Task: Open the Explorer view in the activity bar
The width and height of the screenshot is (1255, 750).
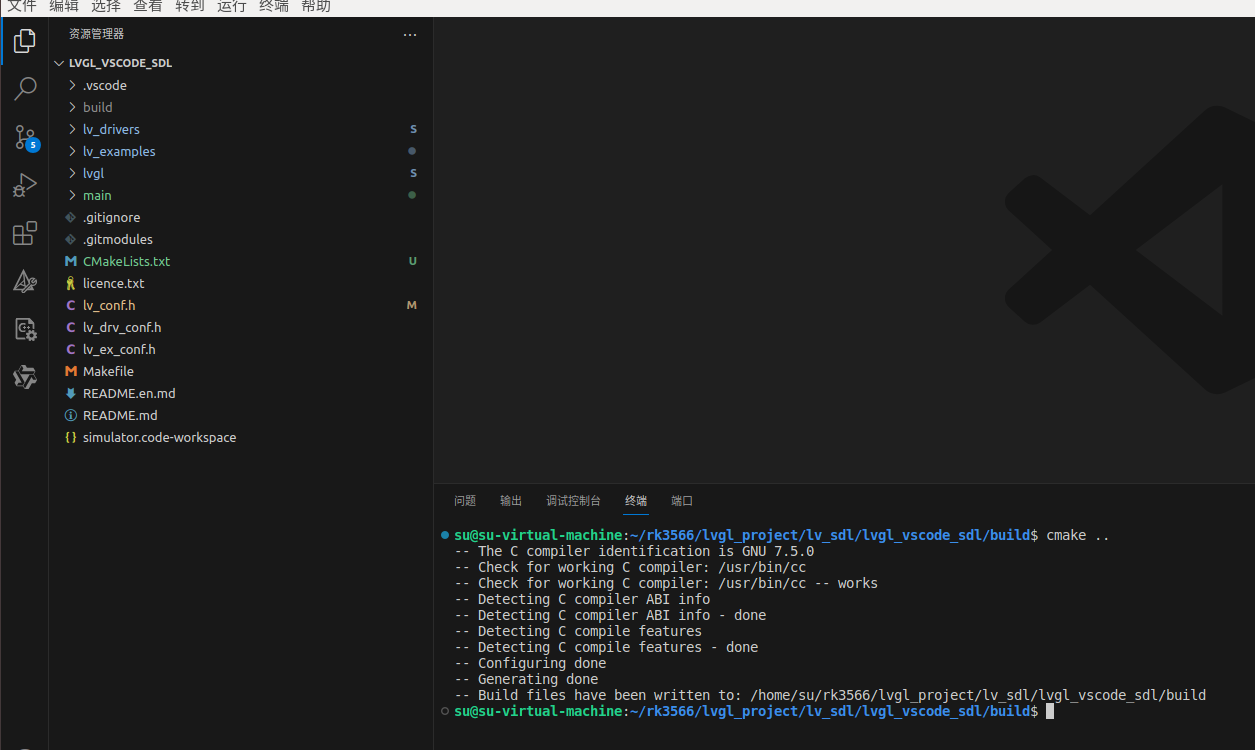Action: click(25, 41)
